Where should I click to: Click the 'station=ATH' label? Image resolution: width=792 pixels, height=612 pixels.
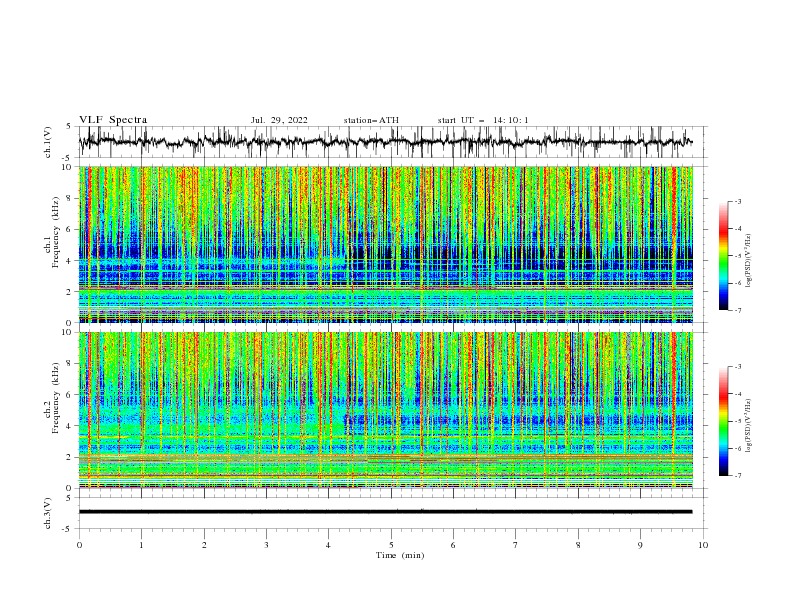coord(371,120)
